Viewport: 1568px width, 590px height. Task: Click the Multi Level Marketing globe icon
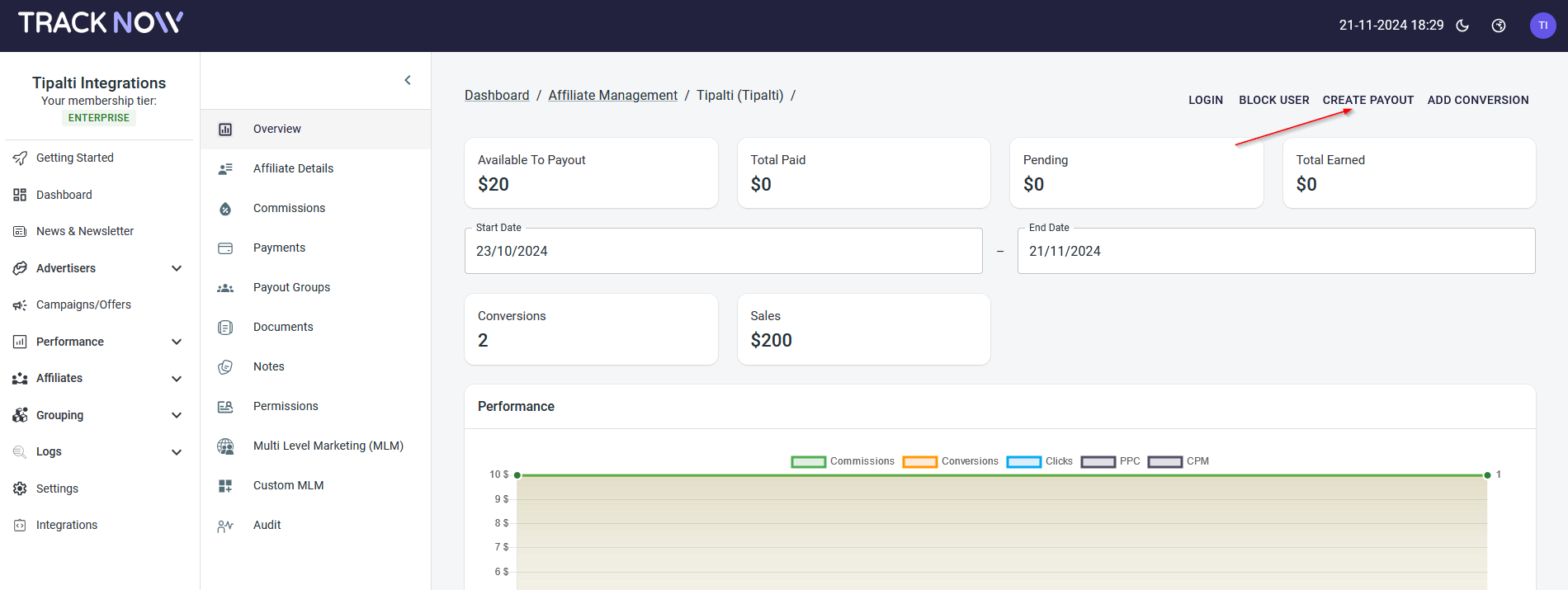pyautogui.click(x=225, y=446)
